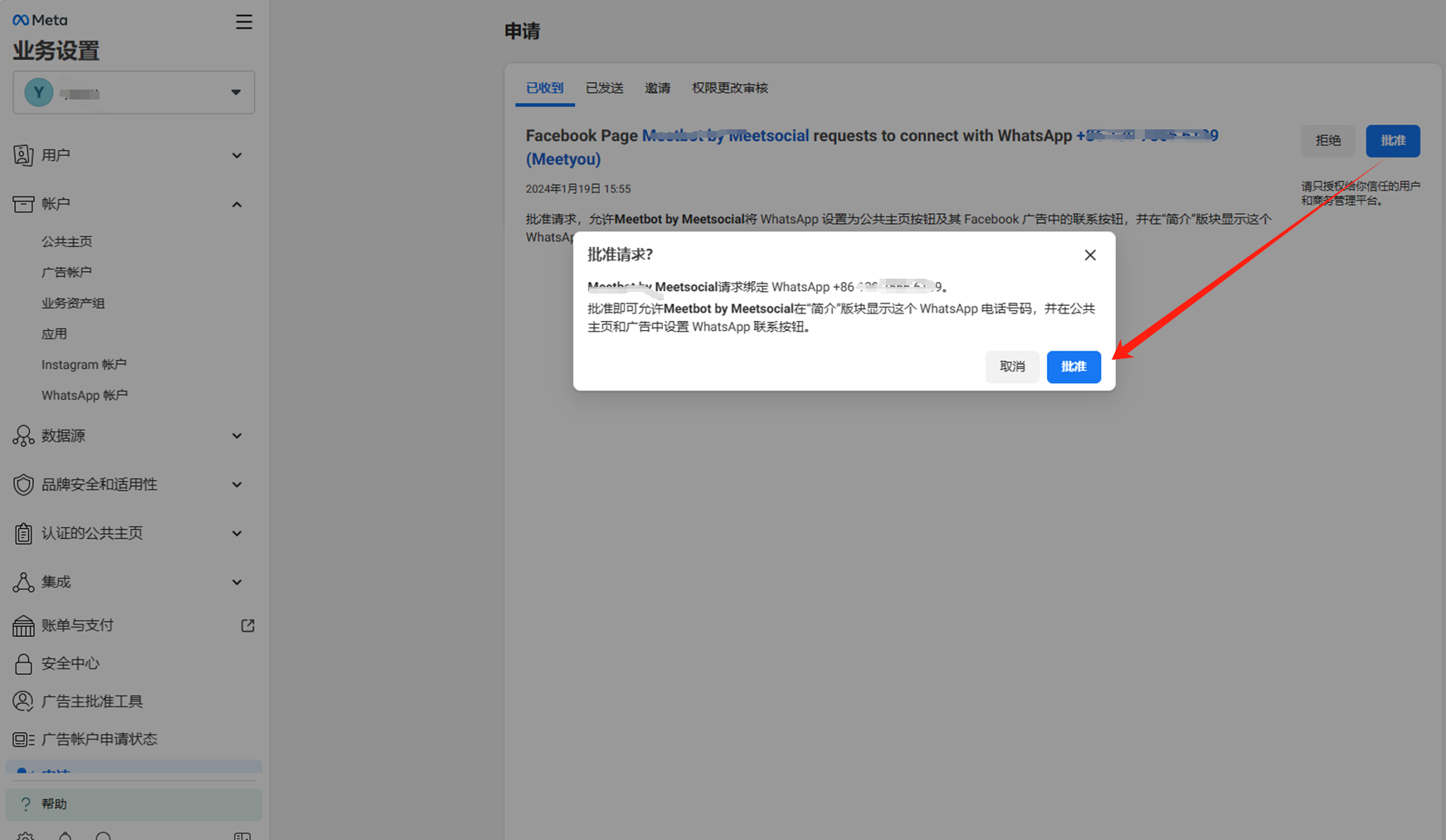This screenshot has height=840, width=1446.
Task: Click the 品牌安全和适用性 shield icon
Action: pos(23,484)
